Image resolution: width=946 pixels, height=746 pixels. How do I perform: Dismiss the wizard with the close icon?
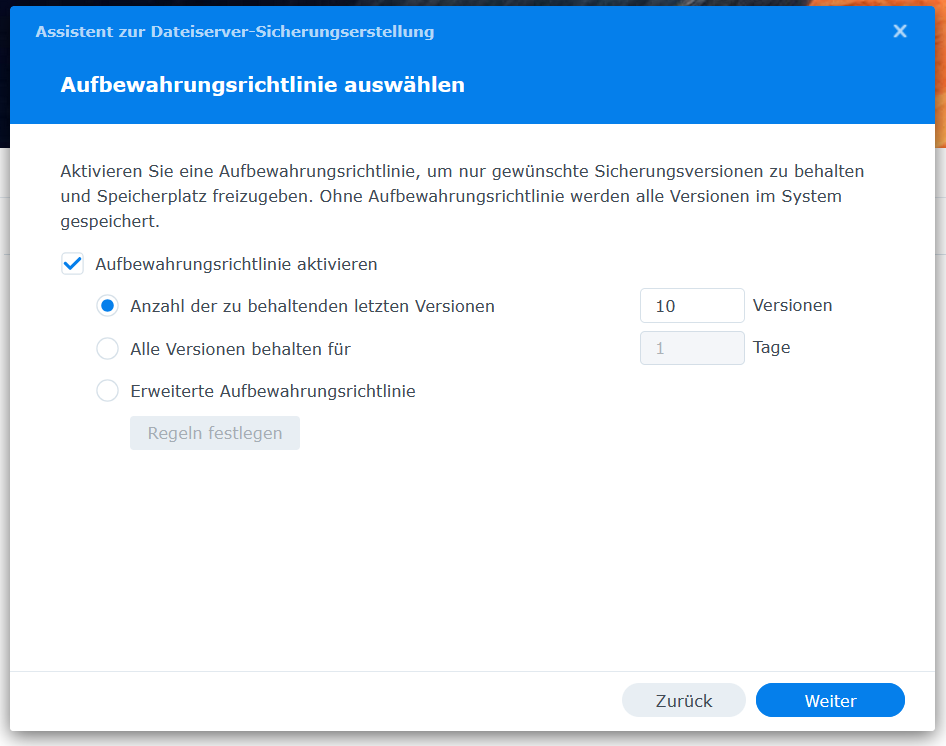899,31
